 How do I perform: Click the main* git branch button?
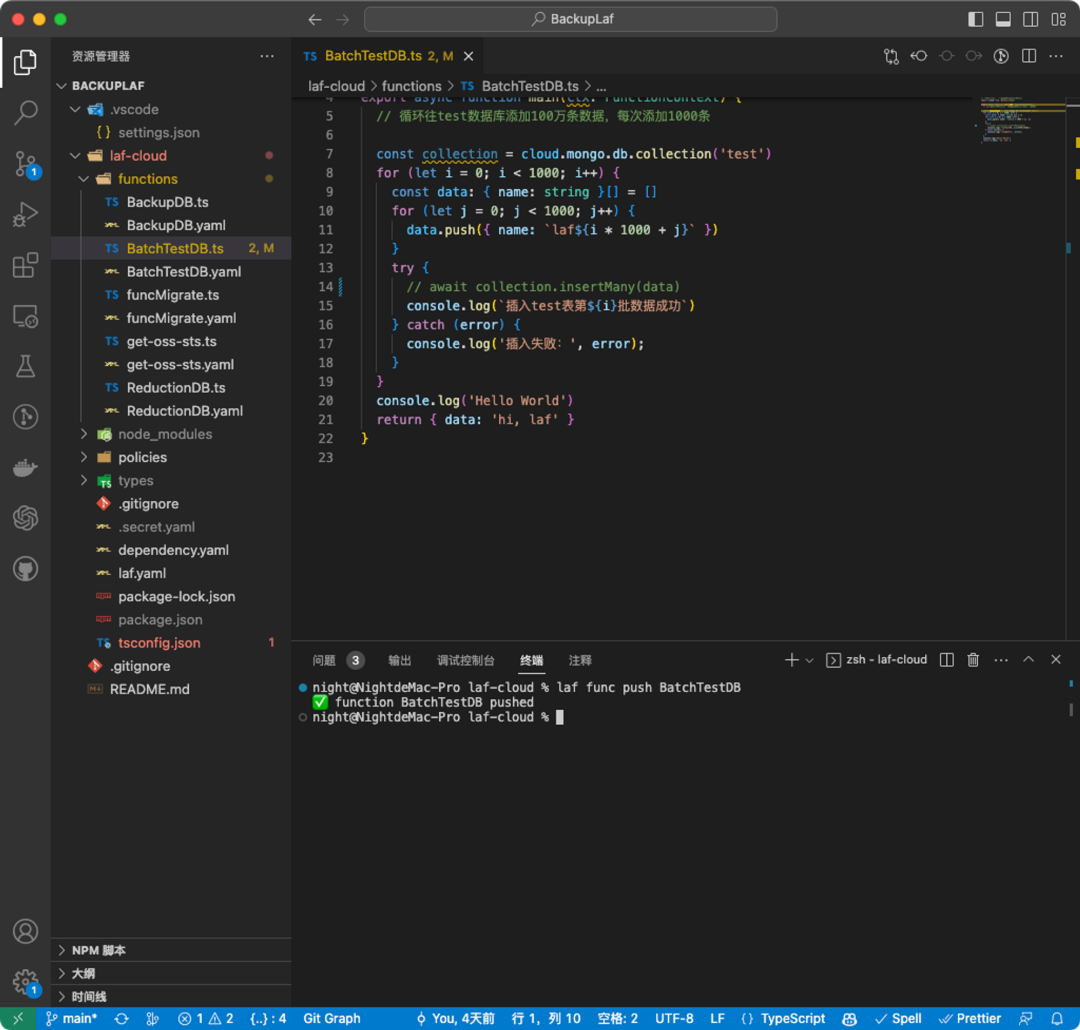pos(72,1019)
